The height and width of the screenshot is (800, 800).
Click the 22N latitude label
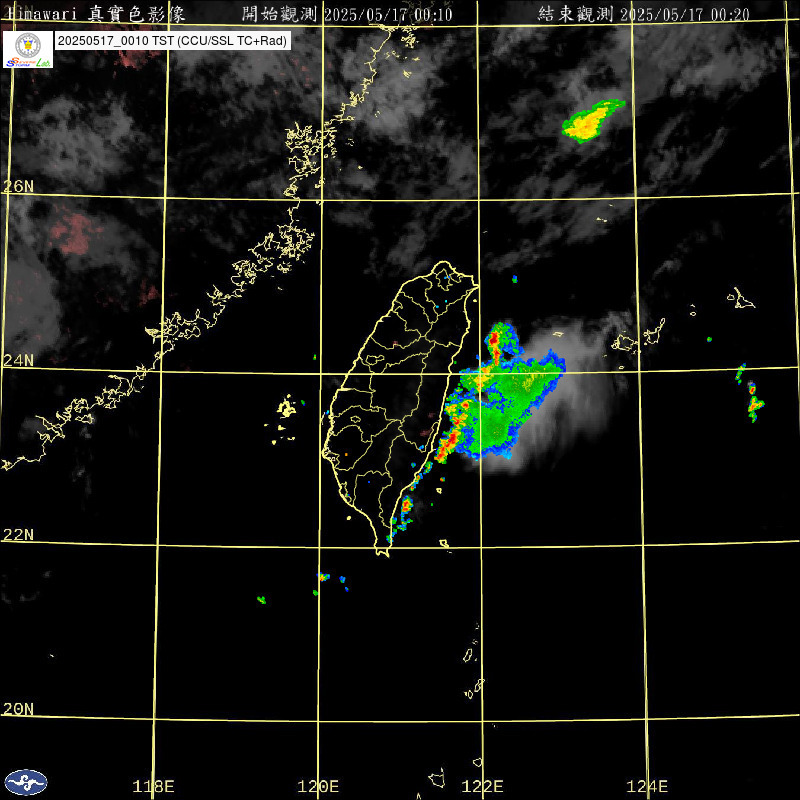(18, 535)
